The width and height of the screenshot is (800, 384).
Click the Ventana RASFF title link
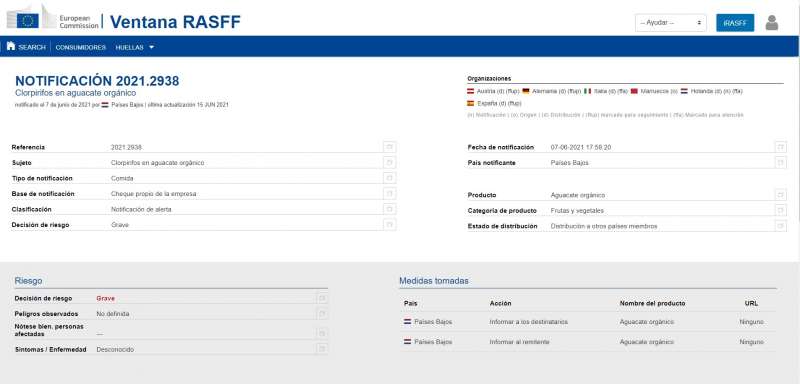(175, 21)
